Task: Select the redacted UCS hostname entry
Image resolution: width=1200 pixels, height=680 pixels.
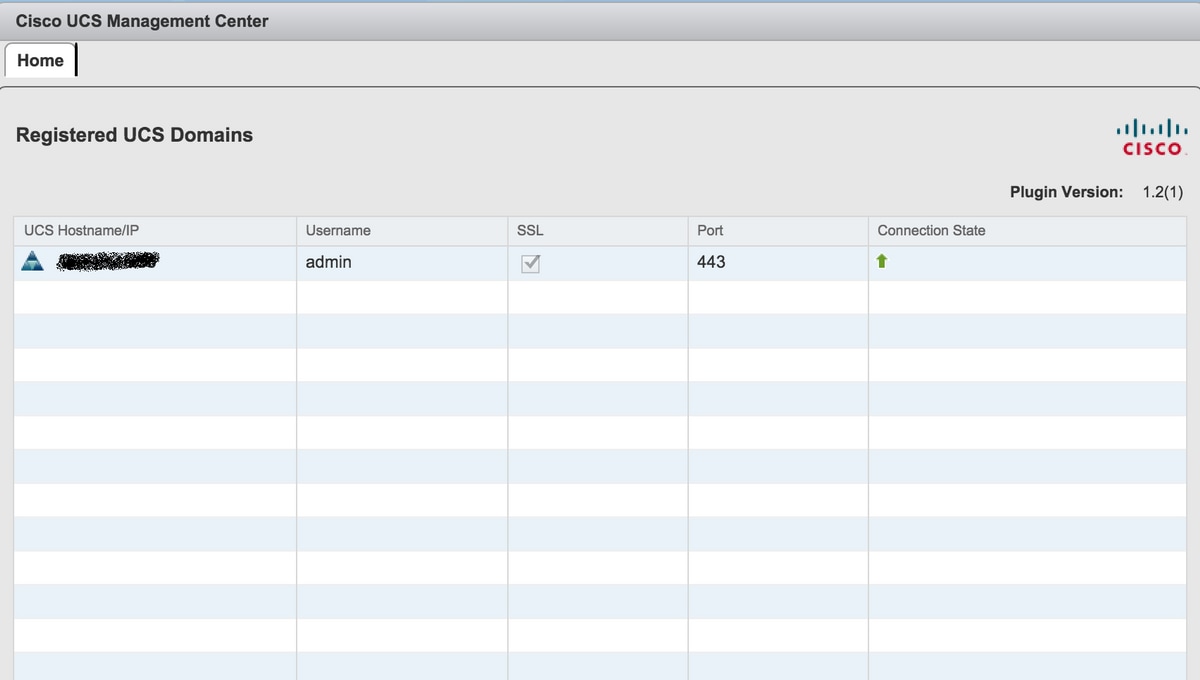Action: 108,262
